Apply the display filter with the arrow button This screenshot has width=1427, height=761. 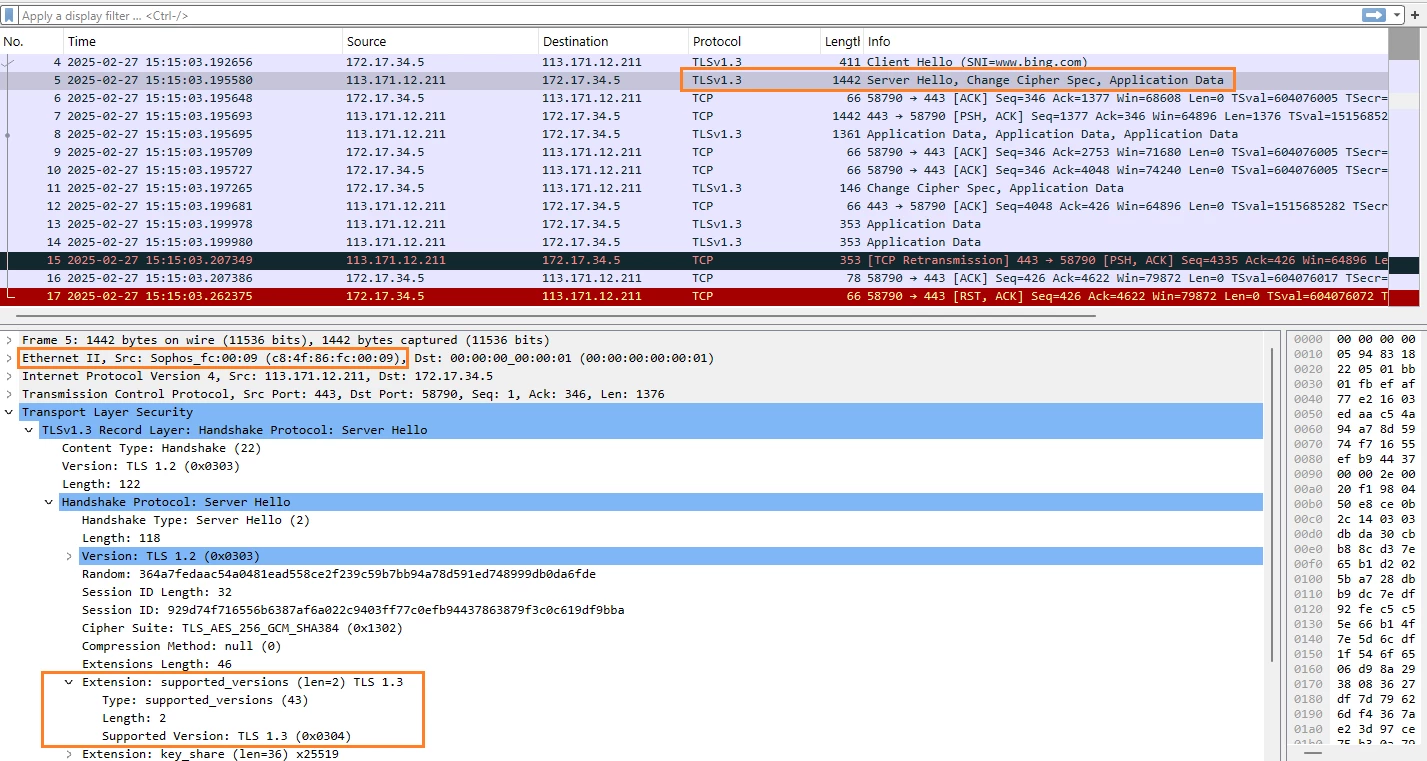(x=1373, y=15)
